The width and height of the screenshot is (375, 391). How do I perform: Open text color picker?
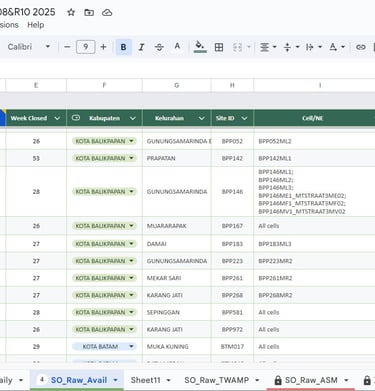point(177,47)
